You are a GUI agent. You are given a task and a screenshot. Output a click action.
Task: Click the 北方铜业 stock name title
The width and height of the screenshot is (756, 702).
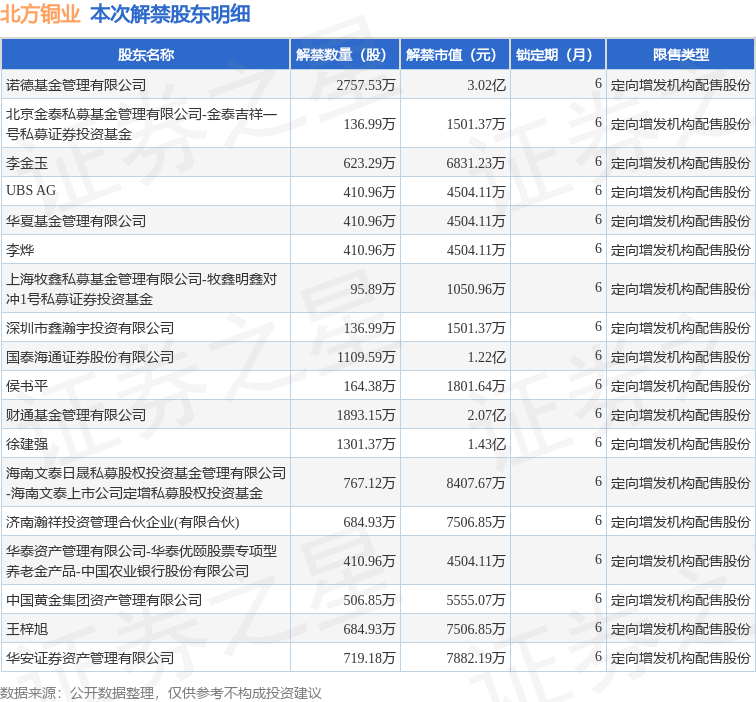point(41,14)
